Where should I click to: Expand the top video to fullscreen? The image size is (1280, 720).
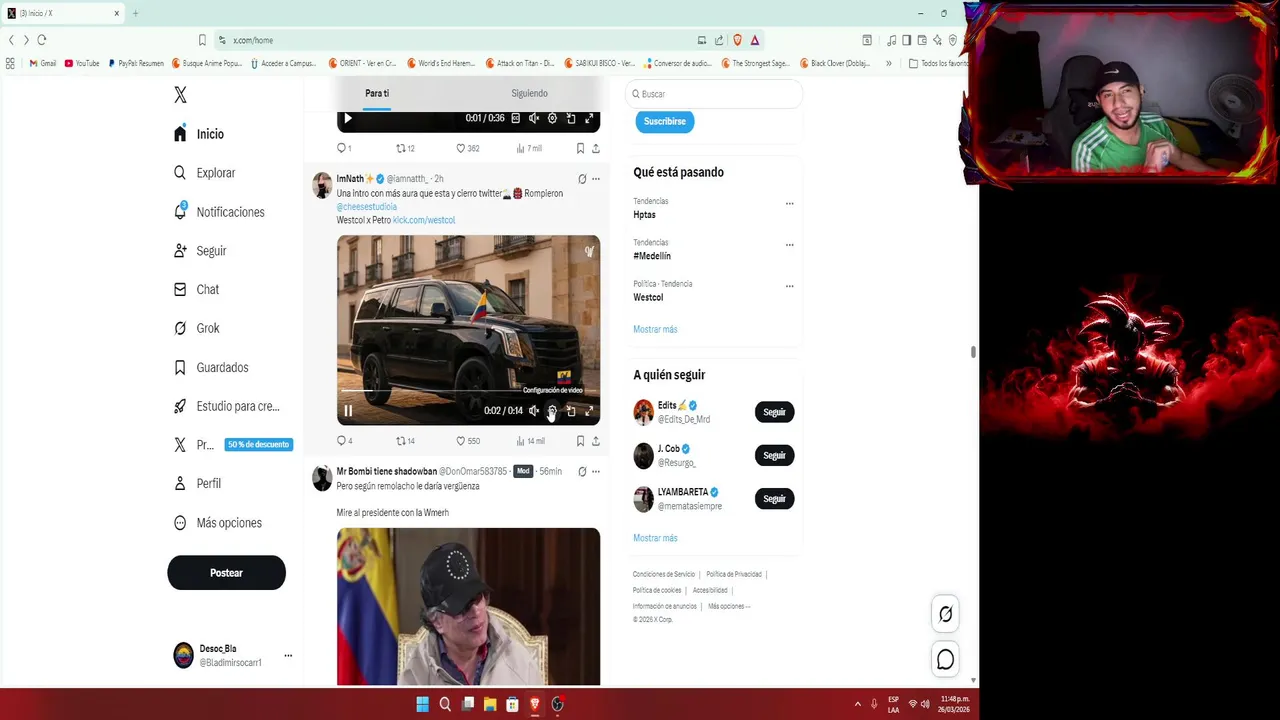589,118
